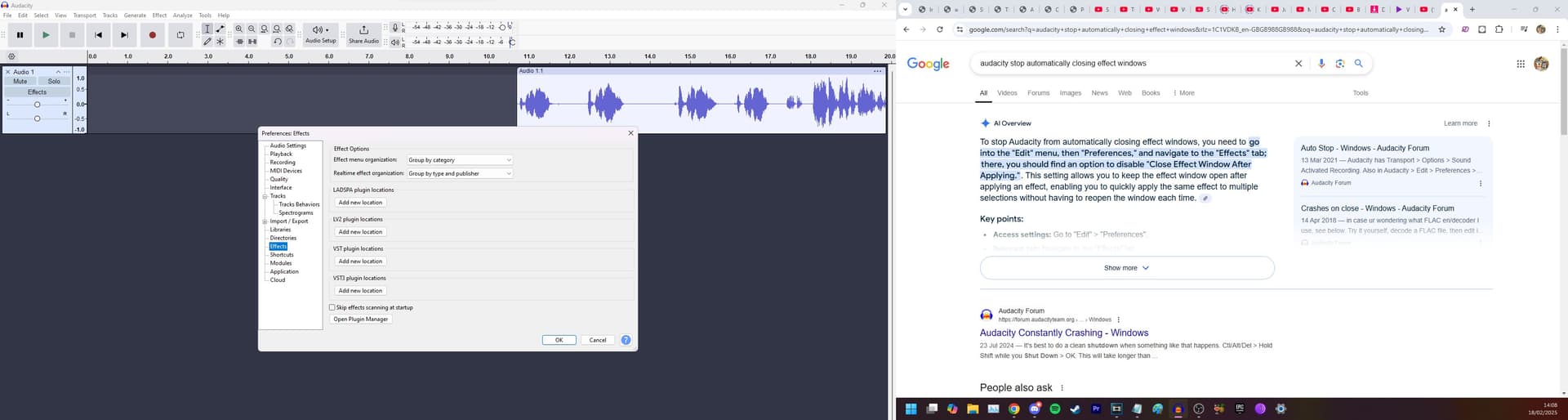Select Shortcuts in preferences tree
The image size is (1568, 420).
[282, 255]
